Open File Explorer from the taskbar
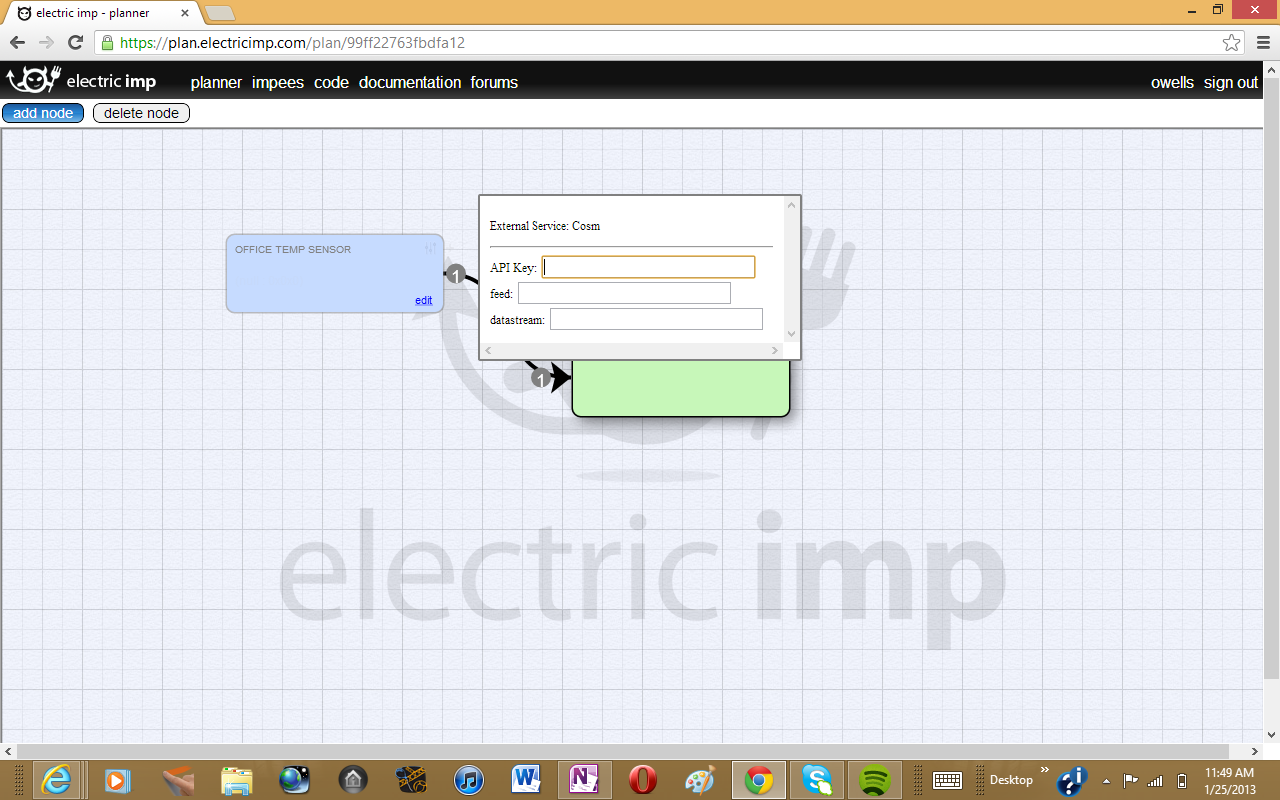 pos(236,780)
